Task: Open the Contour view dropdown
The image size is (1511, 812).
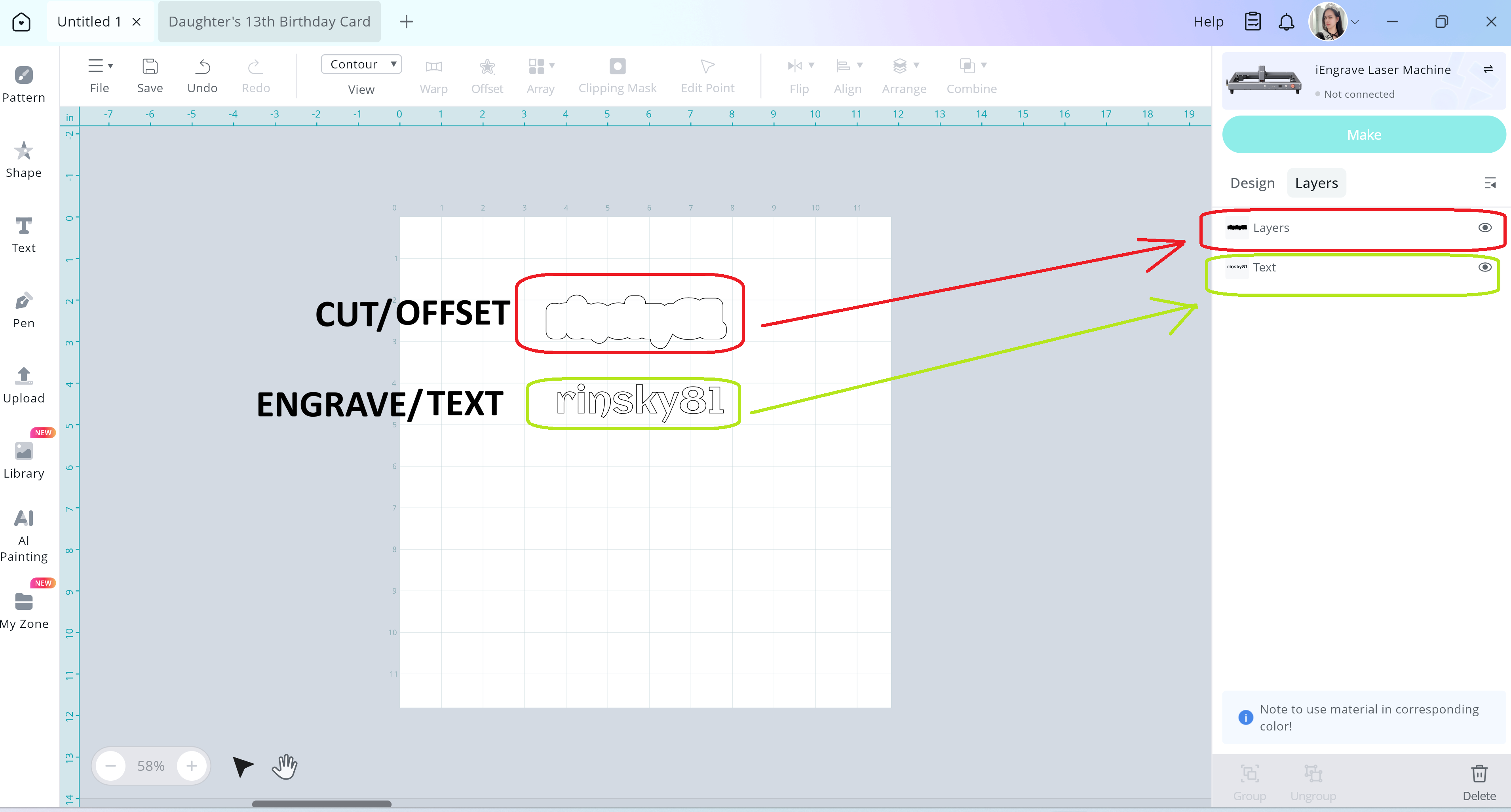Action: tap(361, 64)
